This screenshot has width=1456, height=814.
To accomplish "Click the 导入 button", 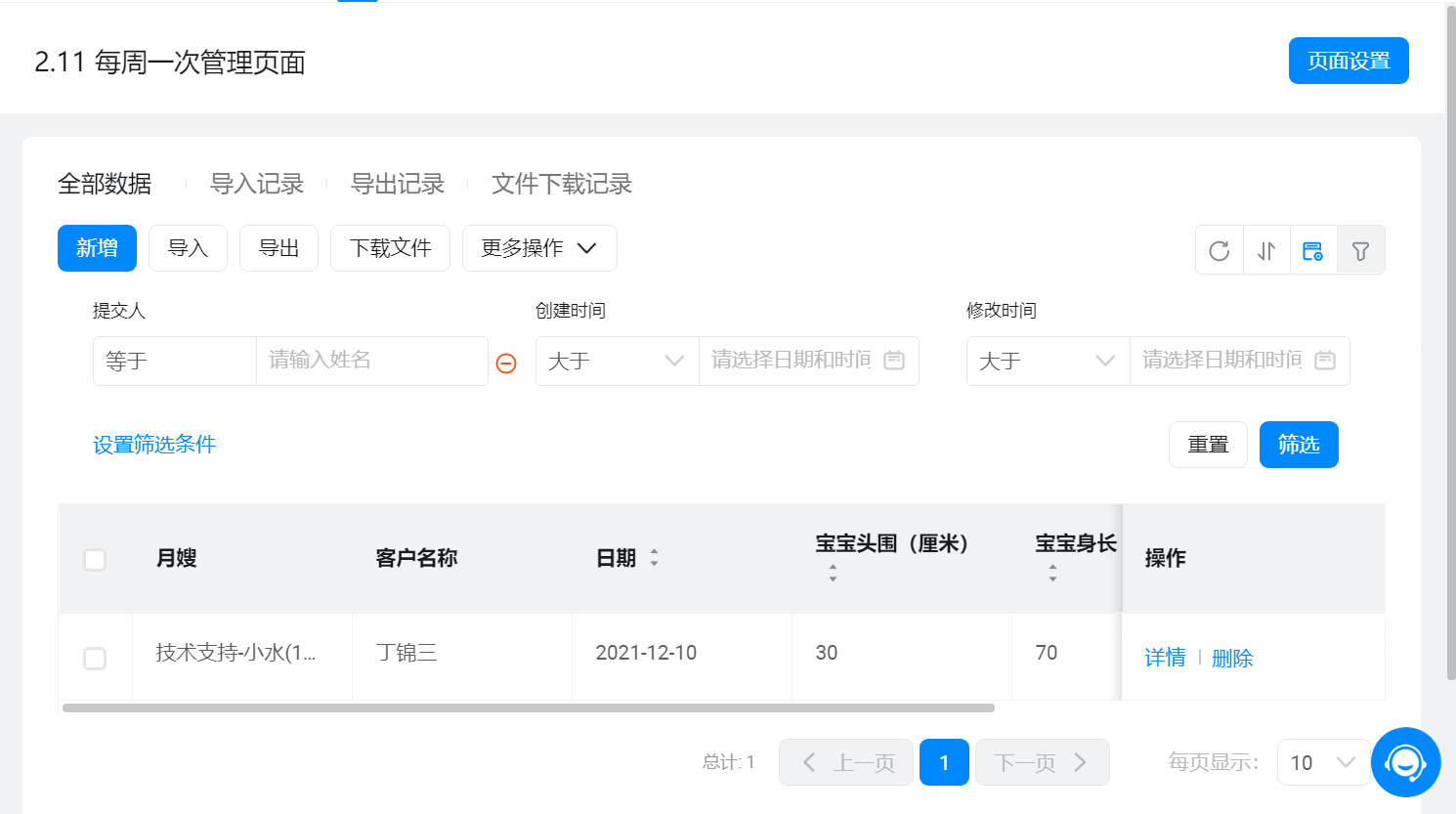I will [188, 248].
